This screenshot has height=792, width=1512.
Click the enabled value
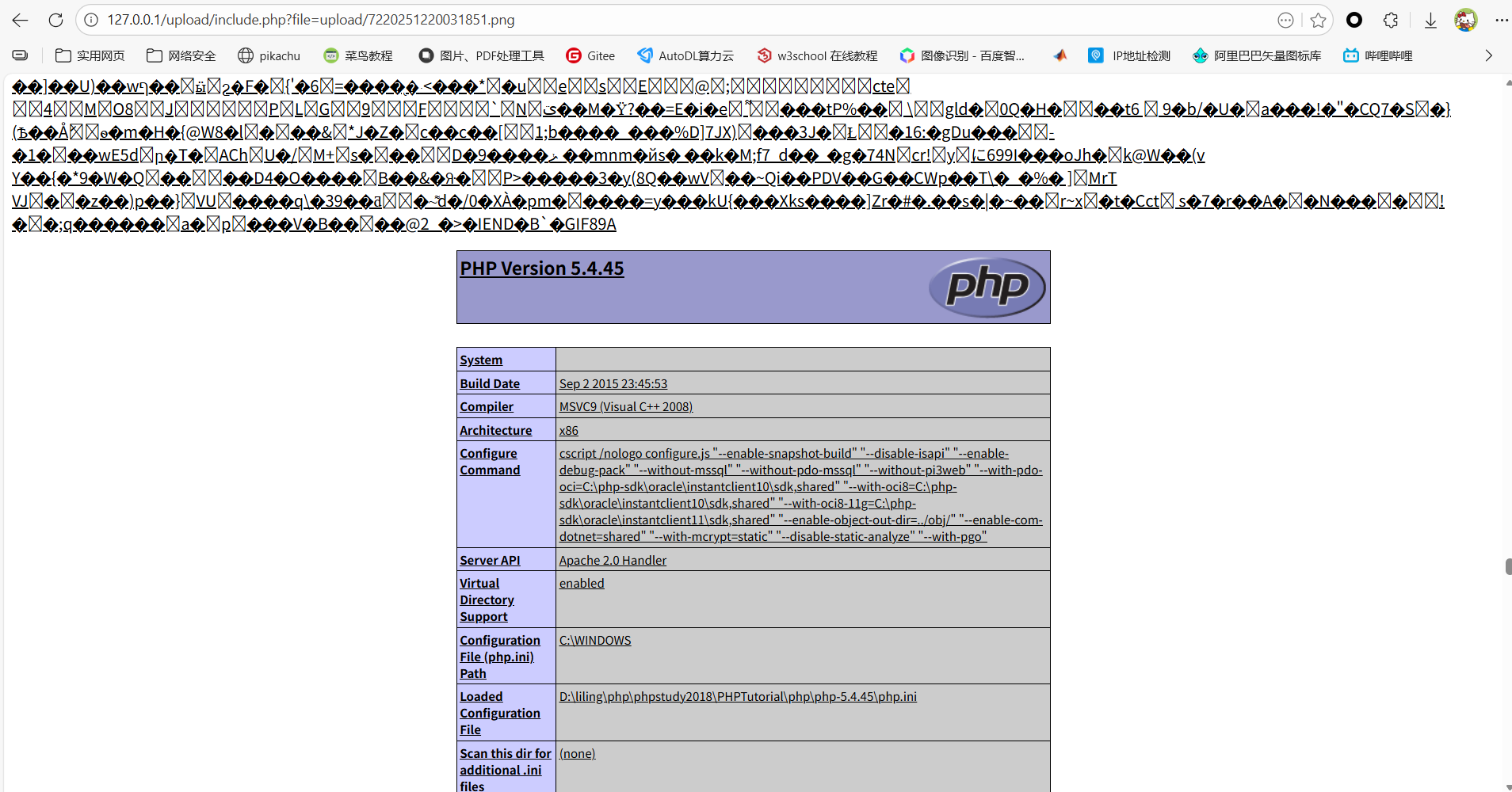582,583
